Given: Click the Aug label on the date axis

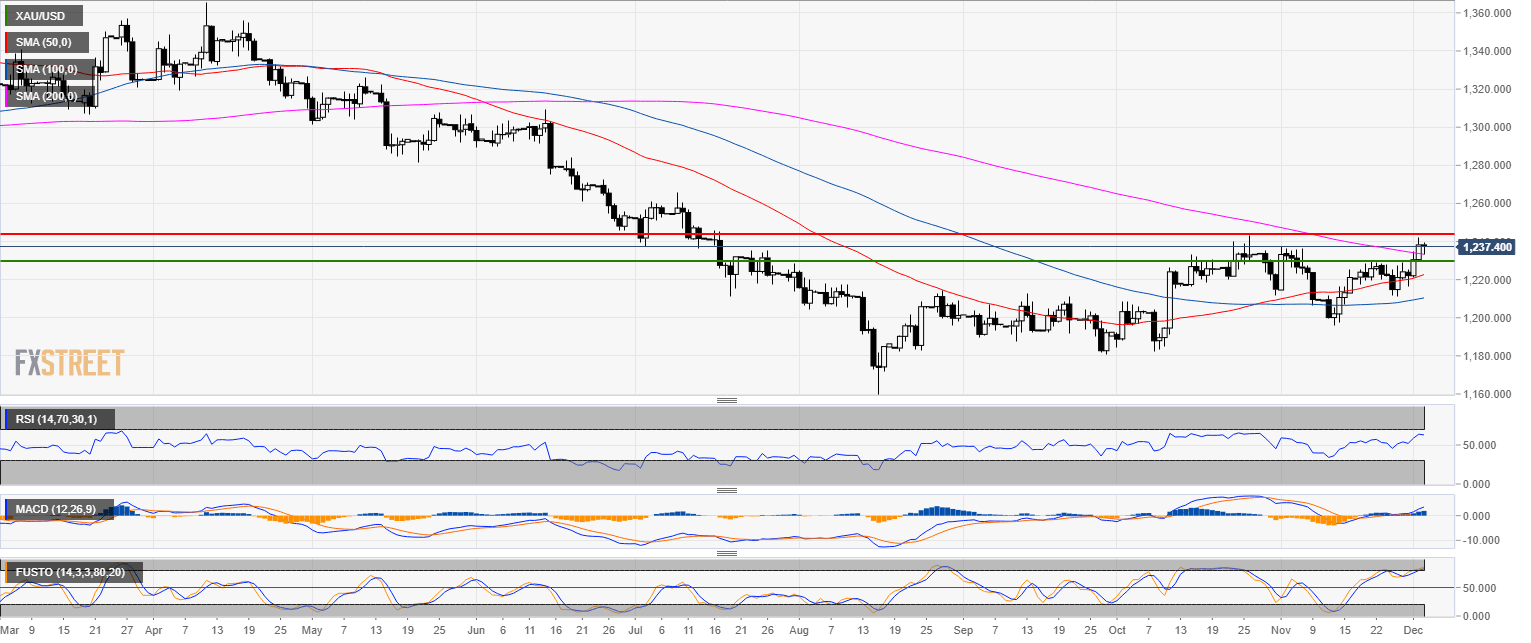Looking at the screenshot, I should (x=797, y=632).
